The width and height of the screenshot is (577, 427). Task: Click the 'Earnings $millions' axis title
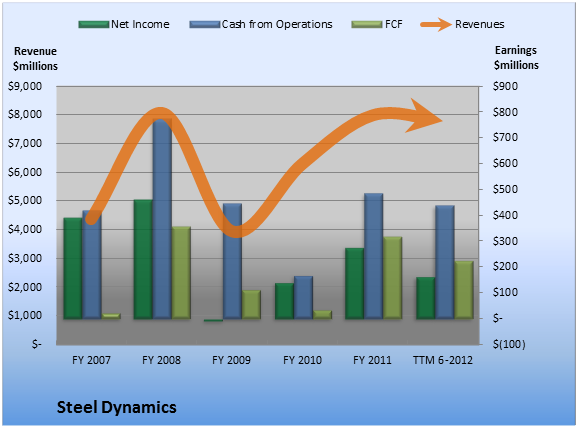[x=516, y=57]
